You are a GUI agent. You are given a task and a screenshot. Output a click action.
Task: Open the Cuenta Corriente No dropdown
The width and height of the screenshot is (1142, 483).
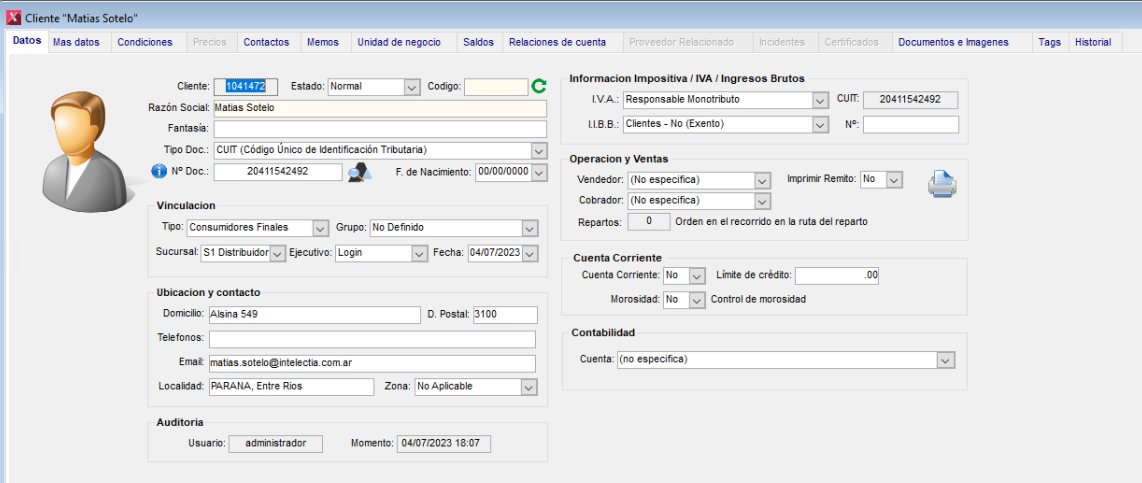(698, 275)
